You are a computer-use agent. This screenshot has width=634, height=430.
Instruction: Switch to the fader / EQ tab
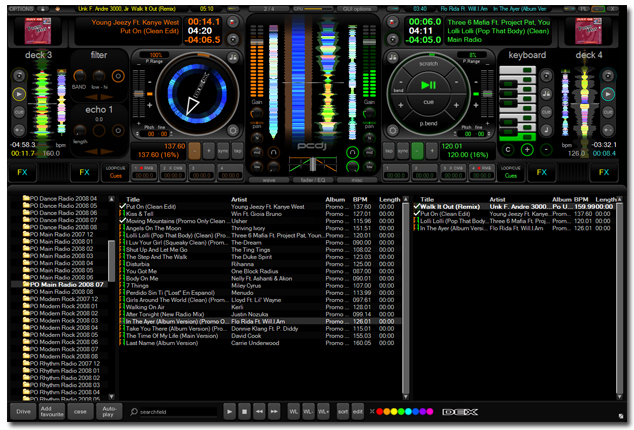(x=313, y=180)
